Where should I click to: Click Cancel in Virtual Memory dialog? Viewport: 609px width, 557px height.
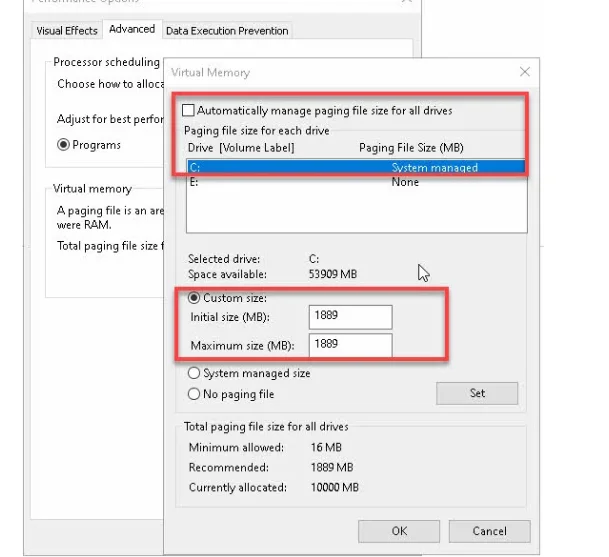[489, 531]
